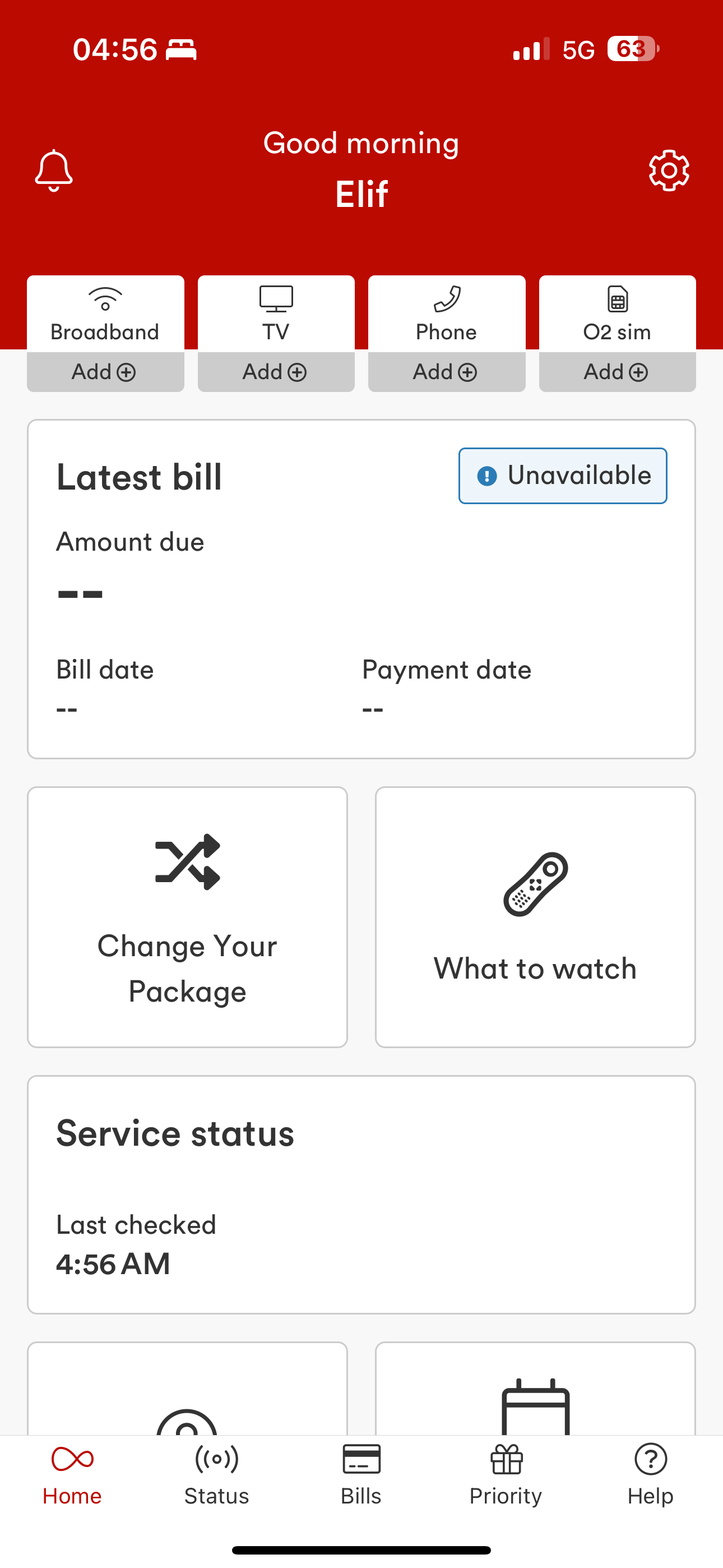
Task: Tap the Unavailable bill status badge
Action: 563,476
